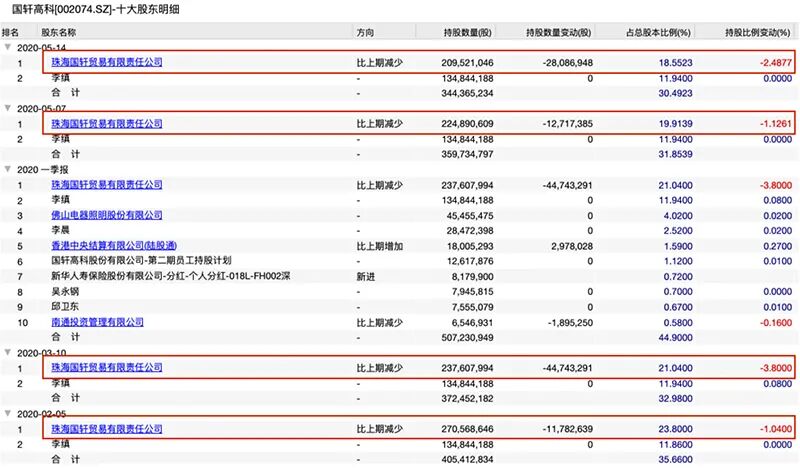Click holding value 18,005,293
Image resolution: width=800 pixels, height=468 pixels.
470,246
